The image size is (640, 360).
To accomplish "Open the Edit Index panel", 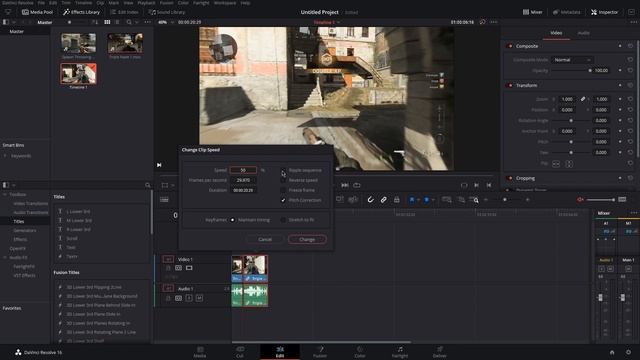I will click(x=124, y=12).
